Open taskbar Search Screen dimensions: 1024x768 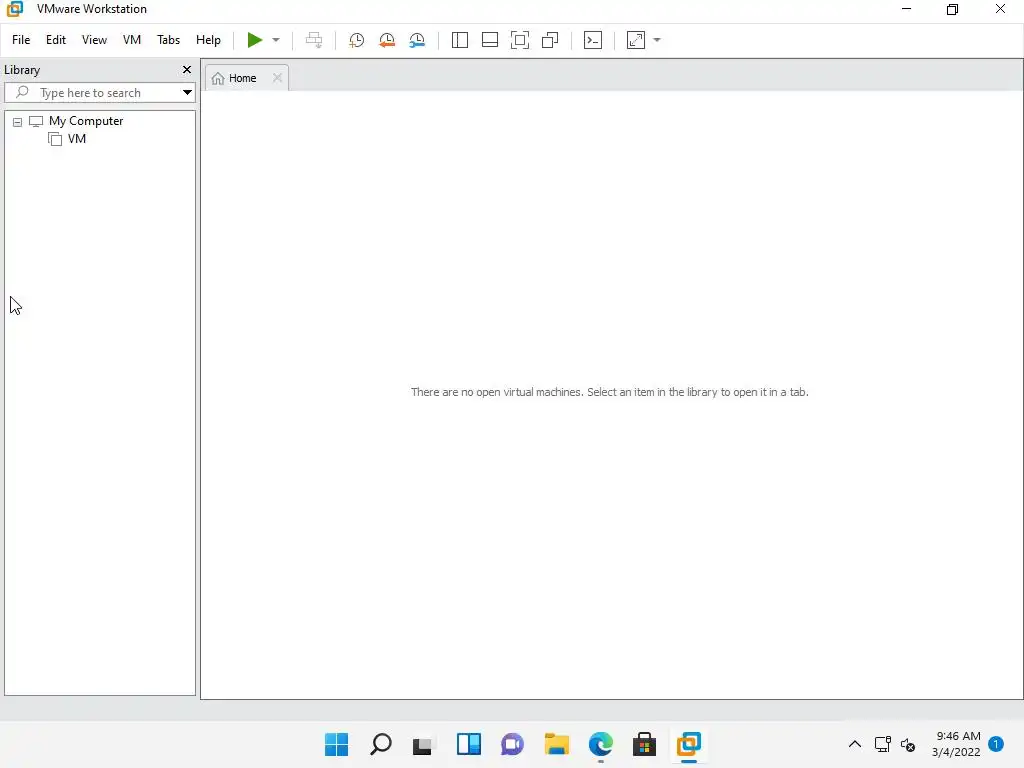[x=381, y=744]
